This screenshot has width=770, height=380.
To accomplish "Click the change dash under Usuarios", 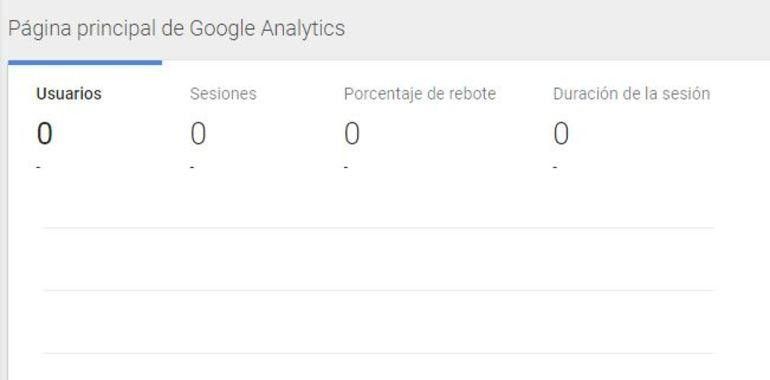I will (39, 168).
